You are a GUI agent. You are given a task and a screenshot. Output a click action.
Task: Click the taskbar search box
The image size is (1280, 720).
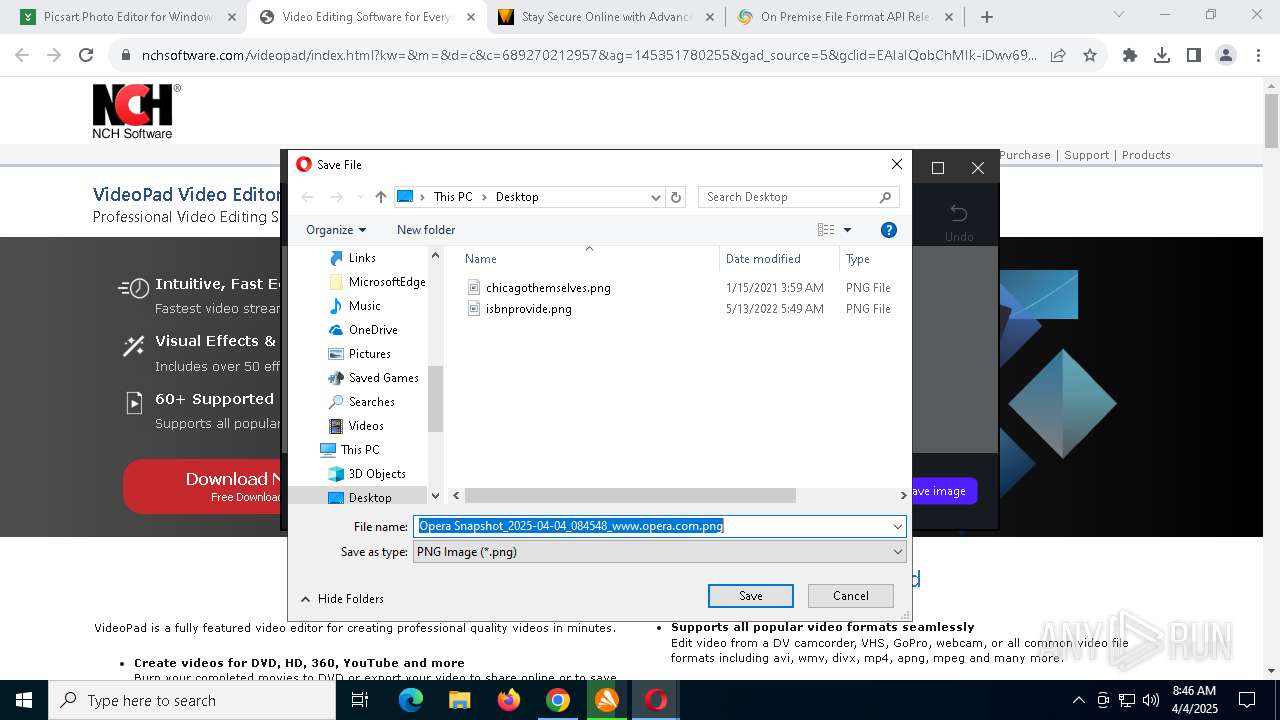(x=192, y=700)
